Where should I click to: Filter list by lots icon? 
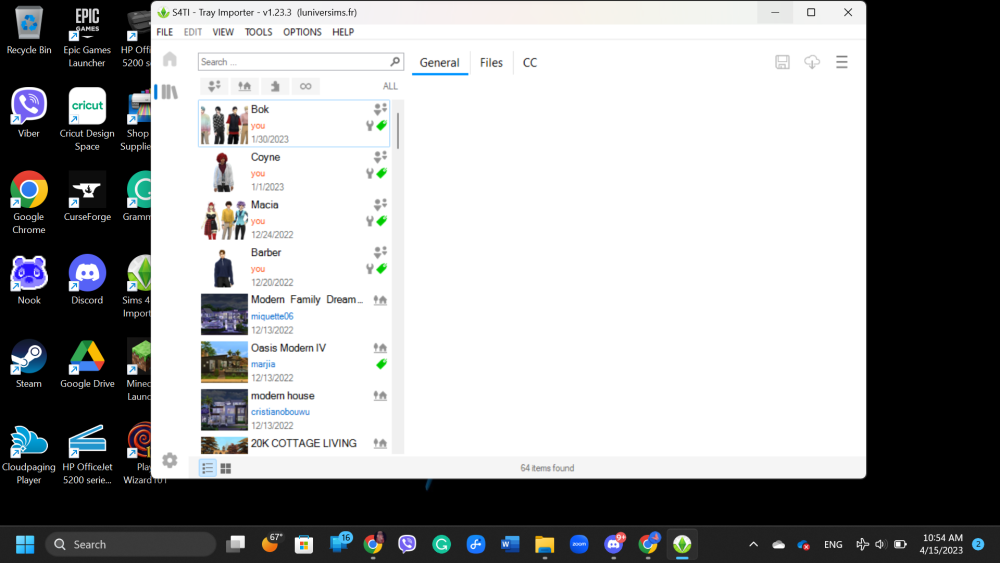tap(244, 86)
